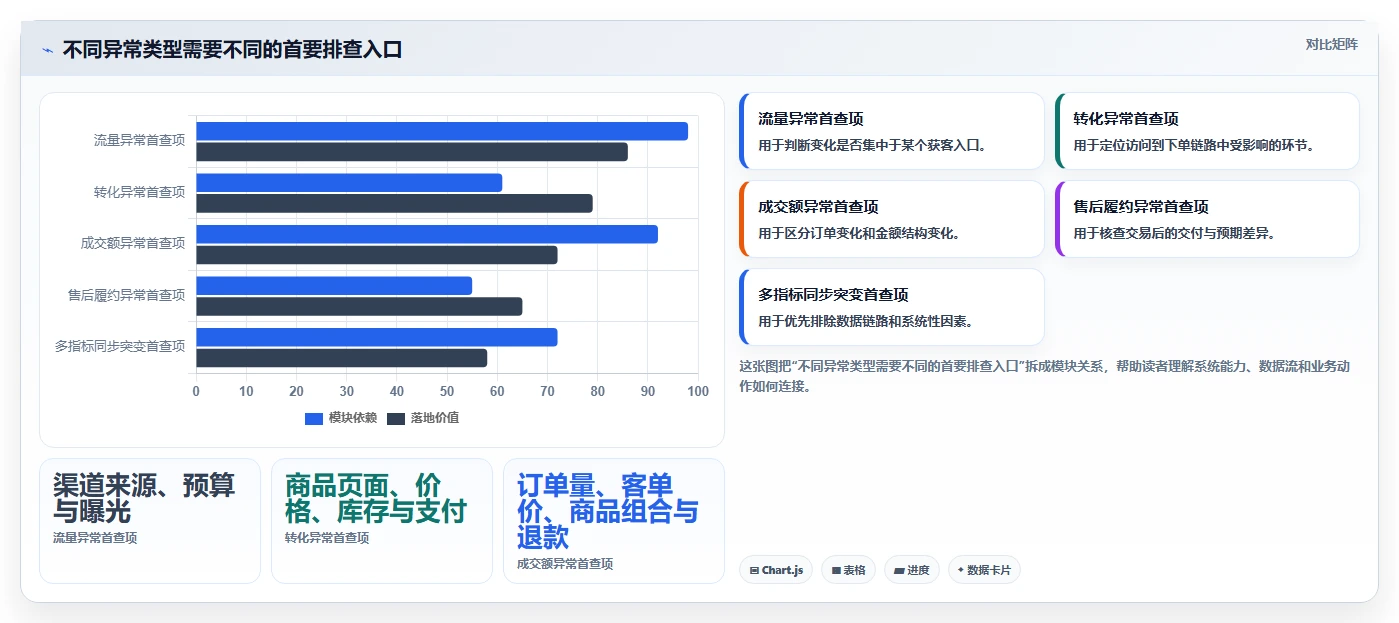Viewport: 1399px width, 623px height.
Task: Open the 渠道来源、预算与曝光 stat card
Action: tap(150, 521)
